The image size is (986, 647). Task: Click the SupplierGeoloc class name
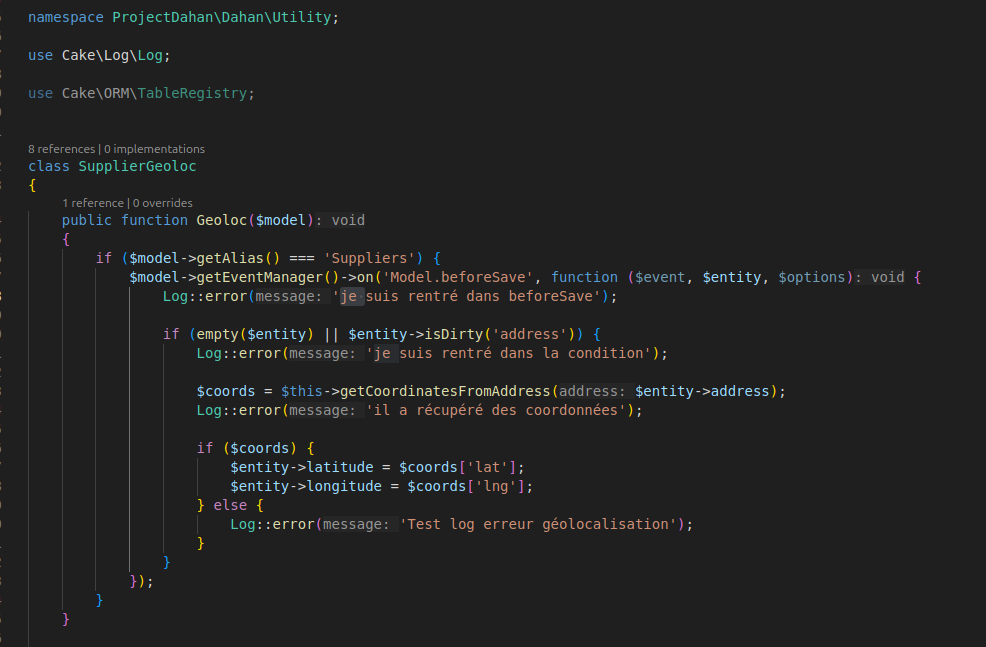[x=144, y=166]
